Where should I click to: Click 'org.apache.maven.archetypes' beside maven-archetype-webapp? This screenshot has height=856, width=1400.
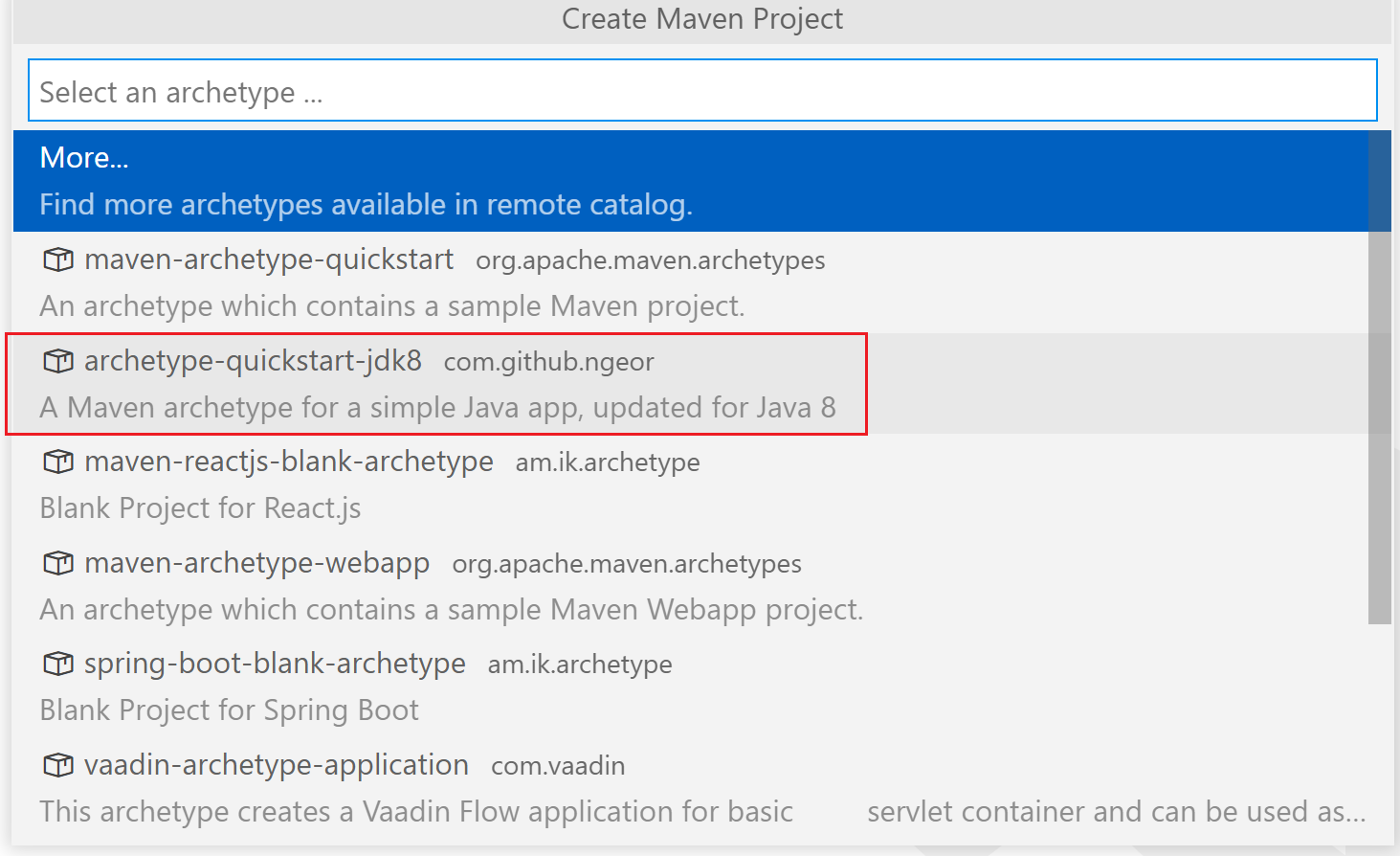(627, 564)
